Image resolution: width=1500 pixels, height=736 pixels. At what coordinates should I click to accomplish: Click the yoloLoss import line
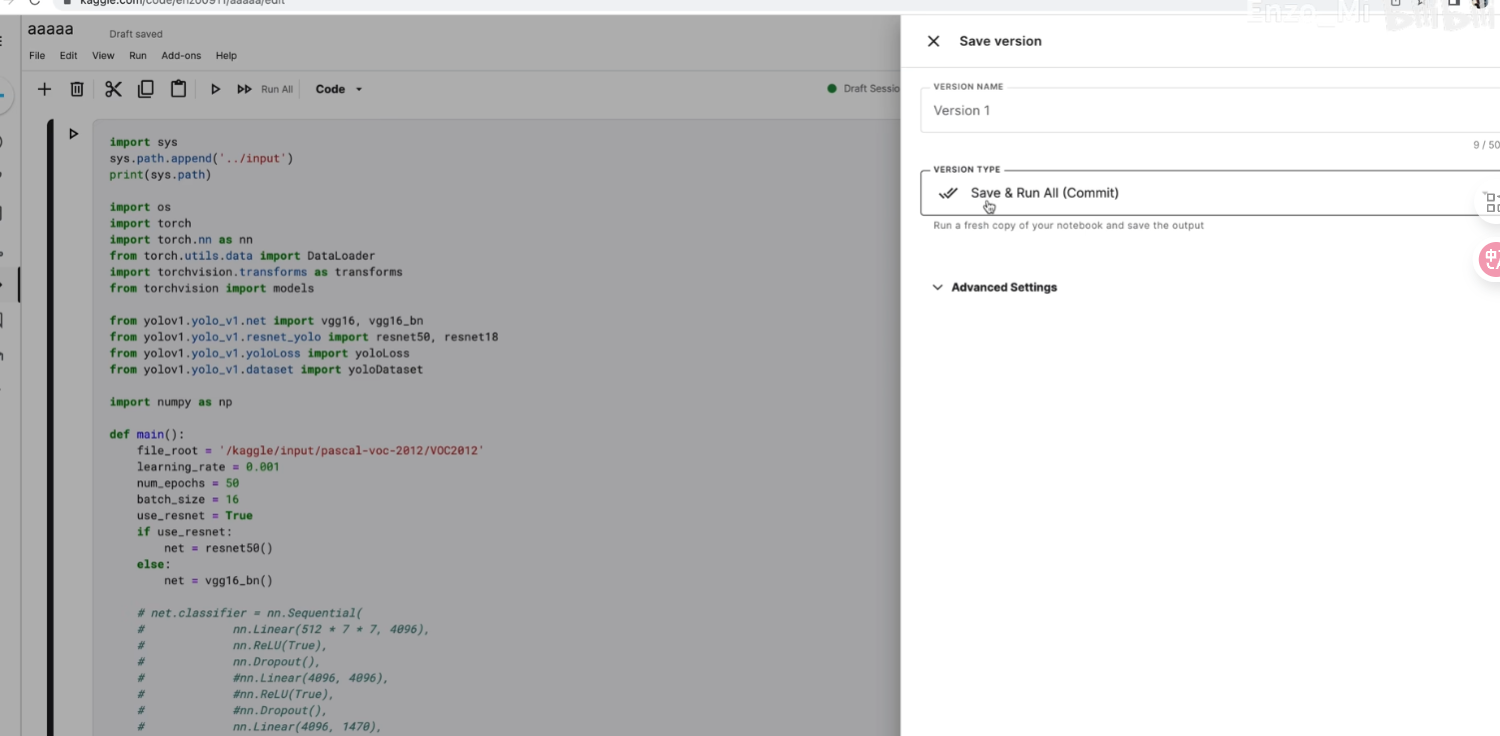pyautogui.click(x=259, y=353)
